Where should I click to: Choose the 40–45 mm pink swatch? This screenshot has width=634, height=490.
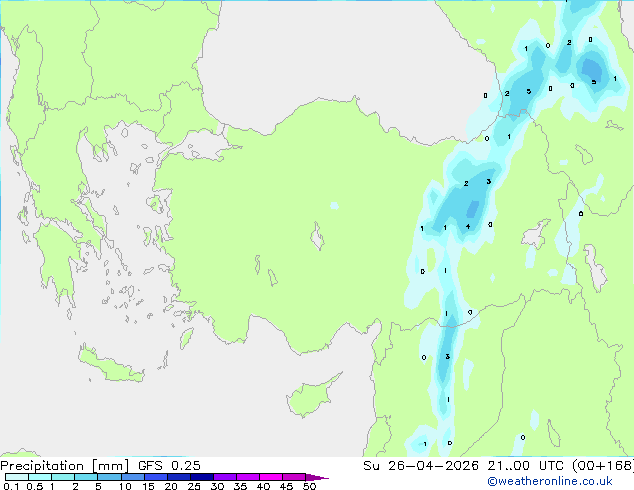[x=271, y=477]
